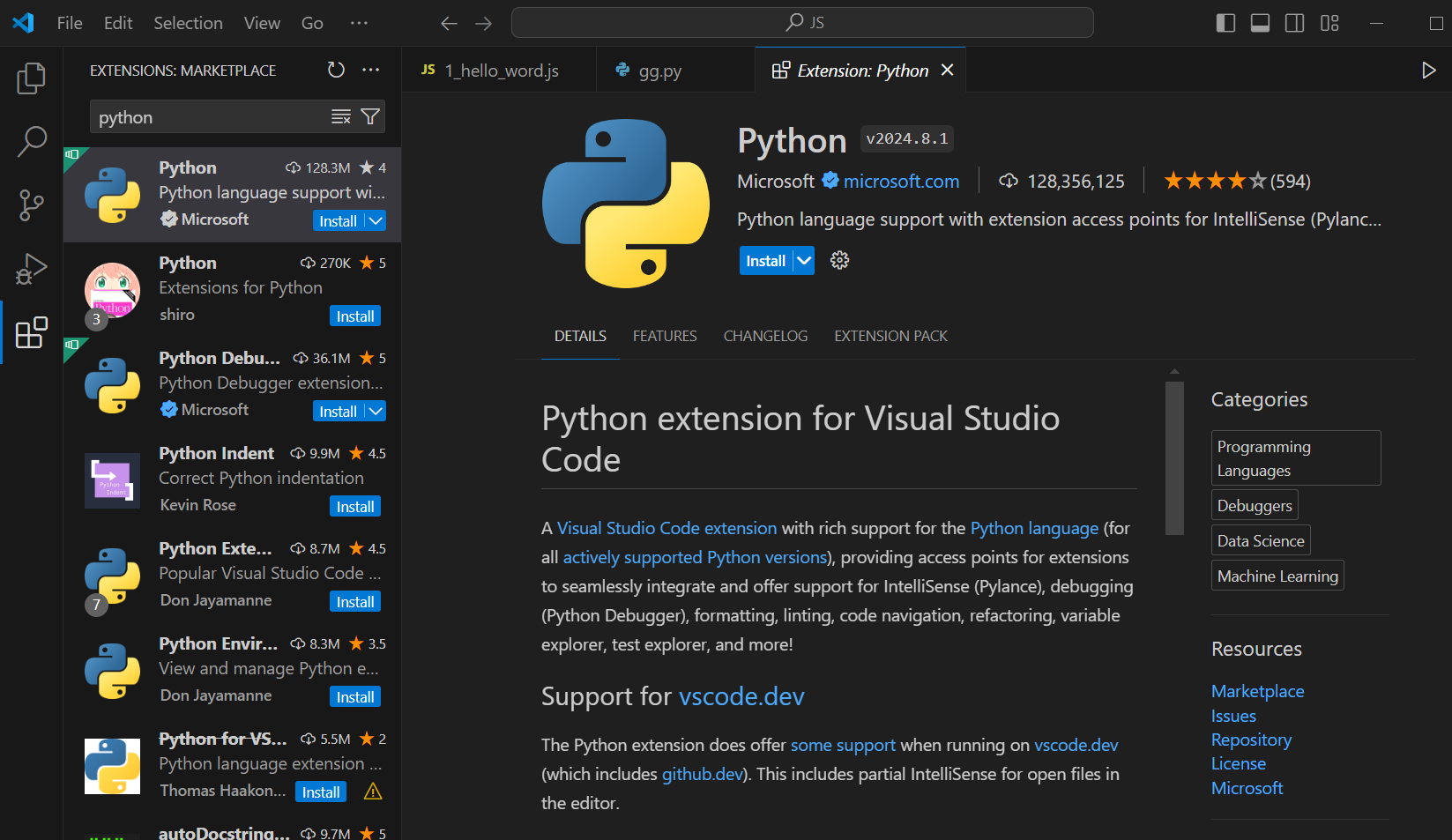Open the Selection menu
This screenshot has height=840, width=1452.
pyautogui.click(x=188, y=23)
